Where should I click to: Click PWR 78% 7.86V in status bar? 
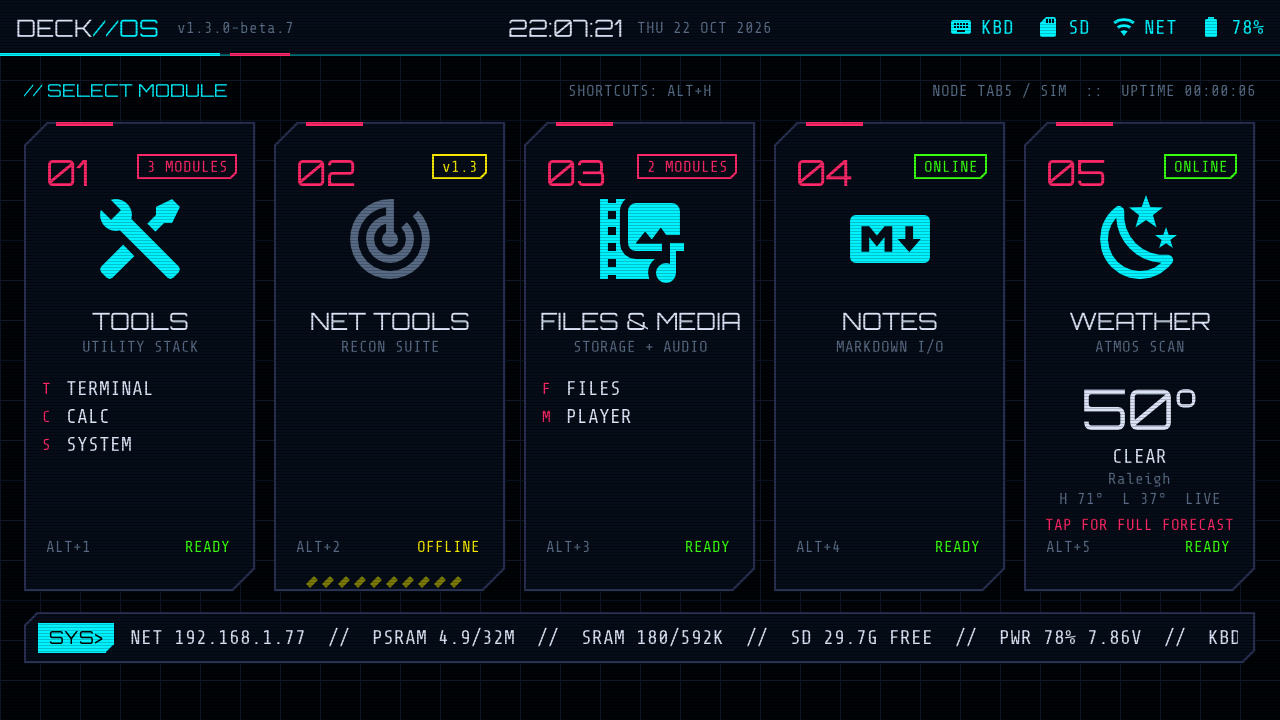click(1071, 638)
